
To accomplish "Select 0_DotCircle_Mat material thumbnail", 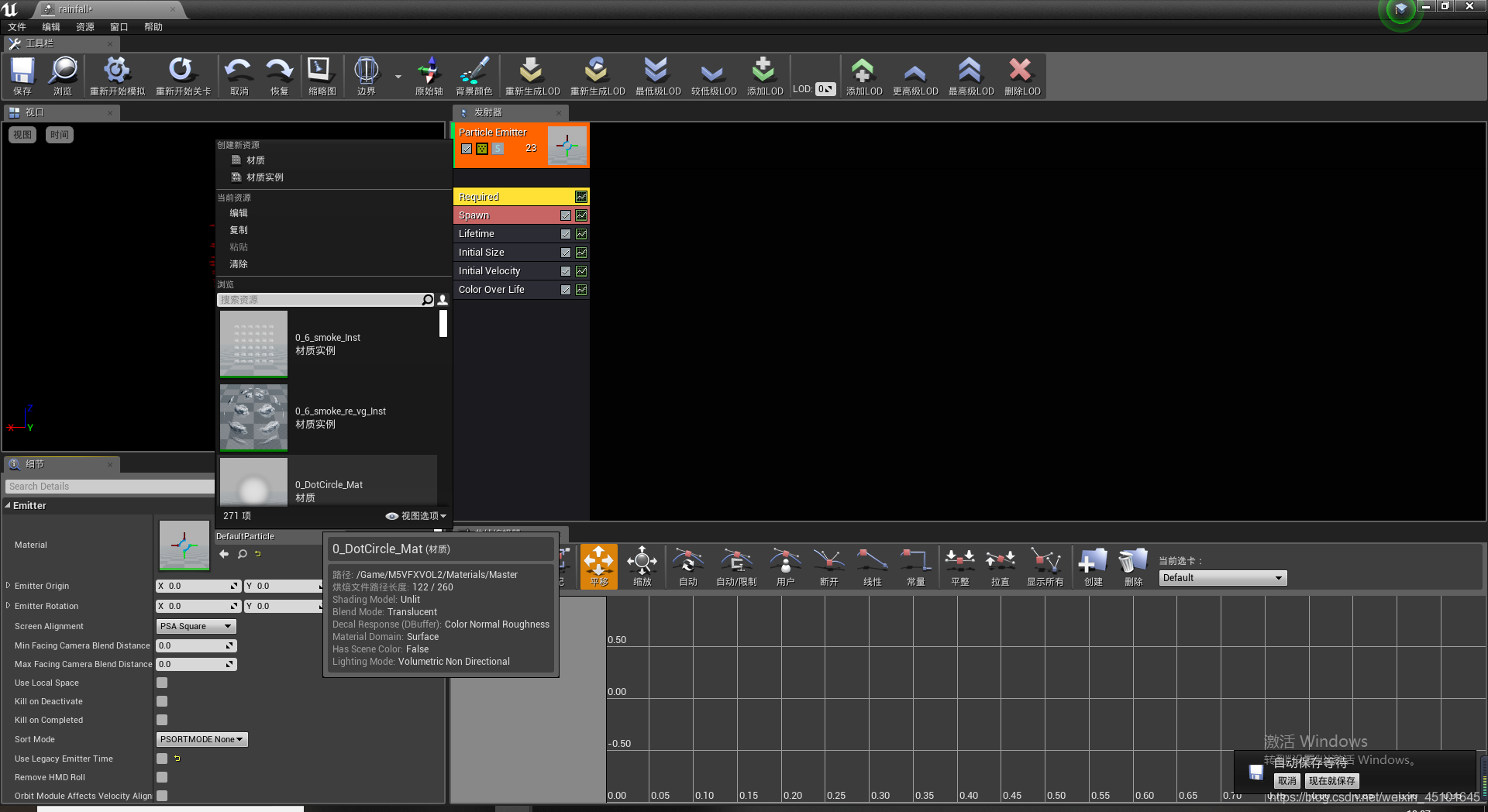I will pos(253,482).
